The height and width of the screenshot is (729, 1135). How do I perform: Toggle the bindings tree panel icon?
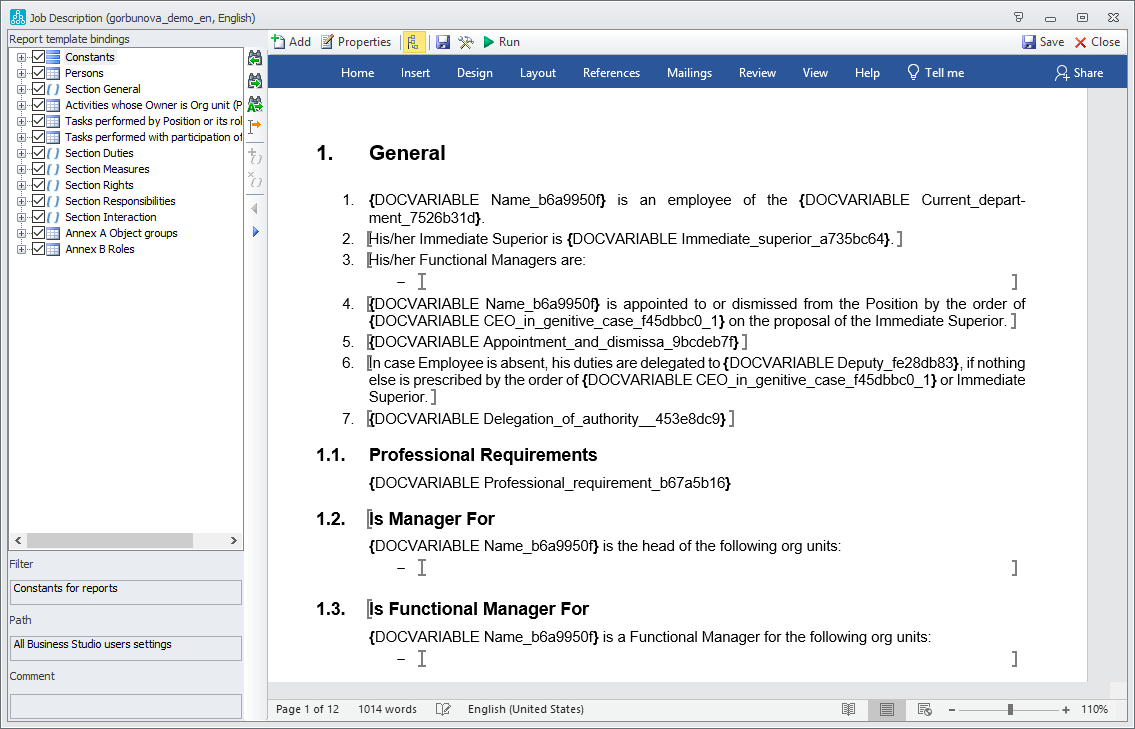(x=413, y=42)
